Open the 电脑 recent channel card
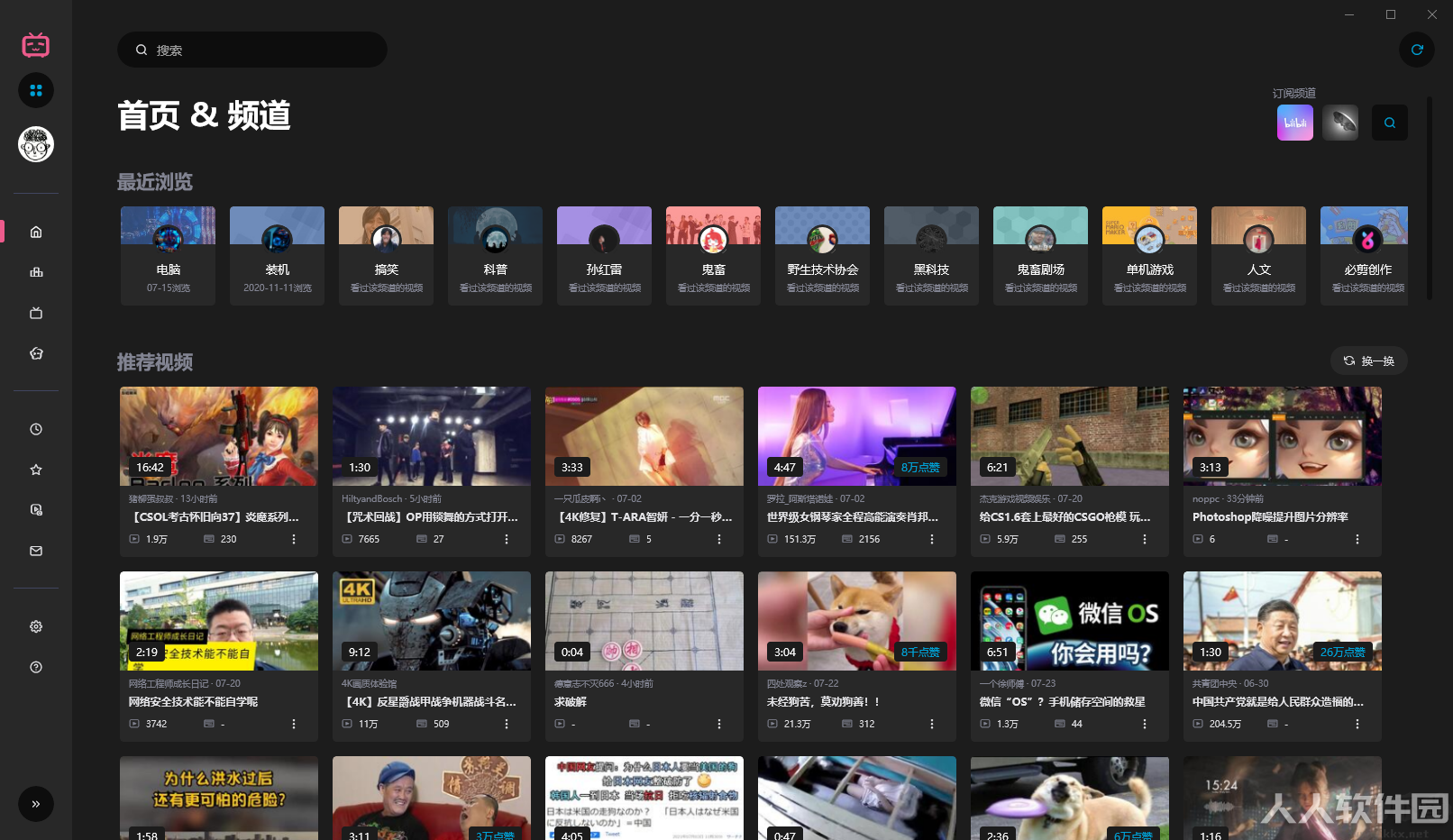The image size is (1453, 840). [x=168, y=256]
